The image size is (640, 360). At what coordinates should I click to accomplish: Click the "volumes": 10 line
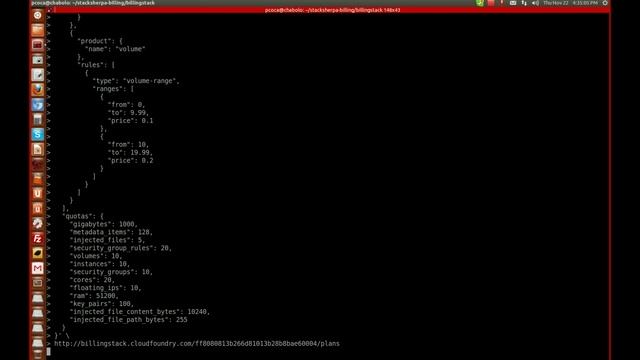click(96, 256)
